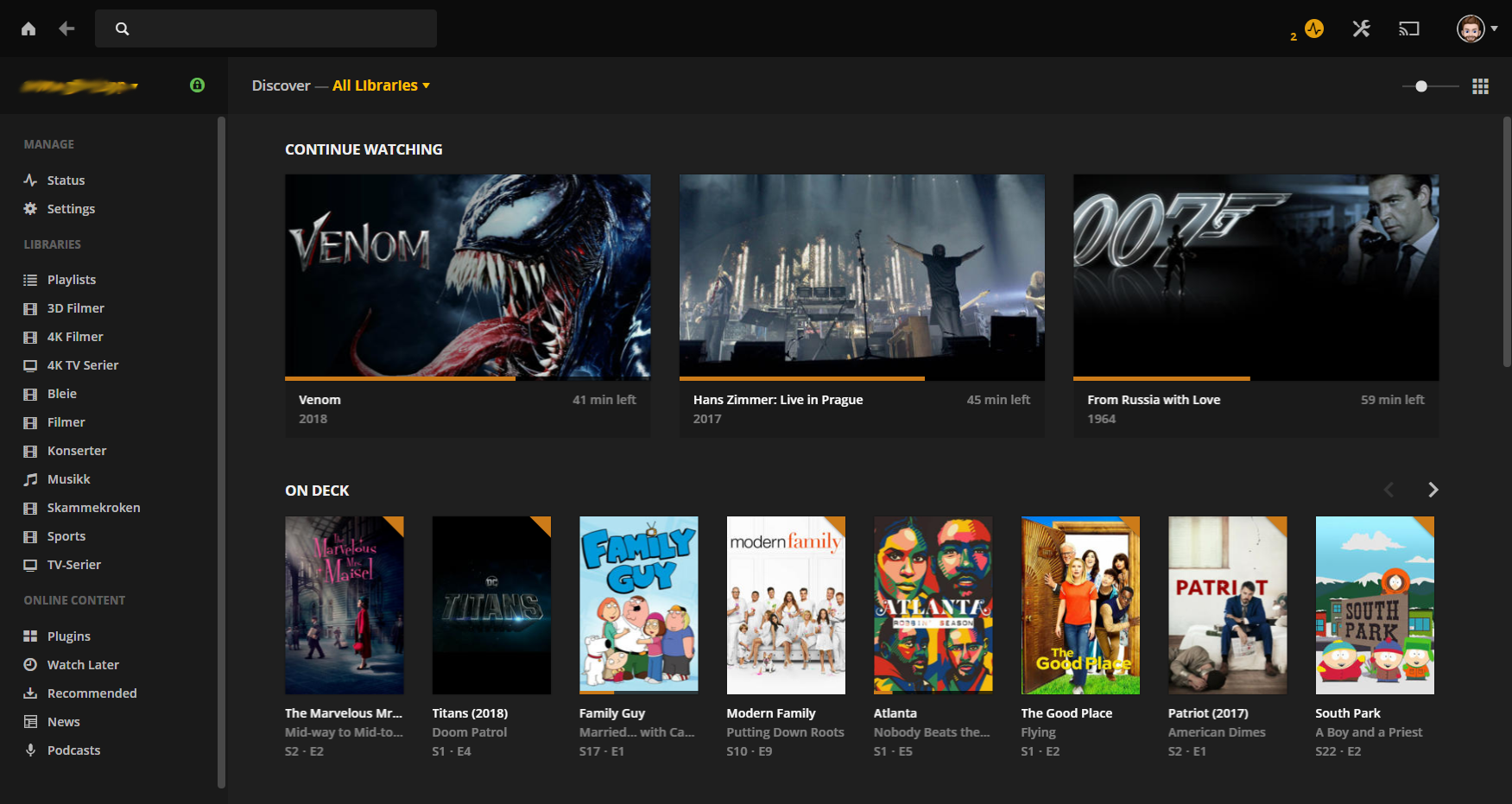This screenshot has width=1512, height=804.
Task: Open Podcasts from the sidebar
Action: 73,750
